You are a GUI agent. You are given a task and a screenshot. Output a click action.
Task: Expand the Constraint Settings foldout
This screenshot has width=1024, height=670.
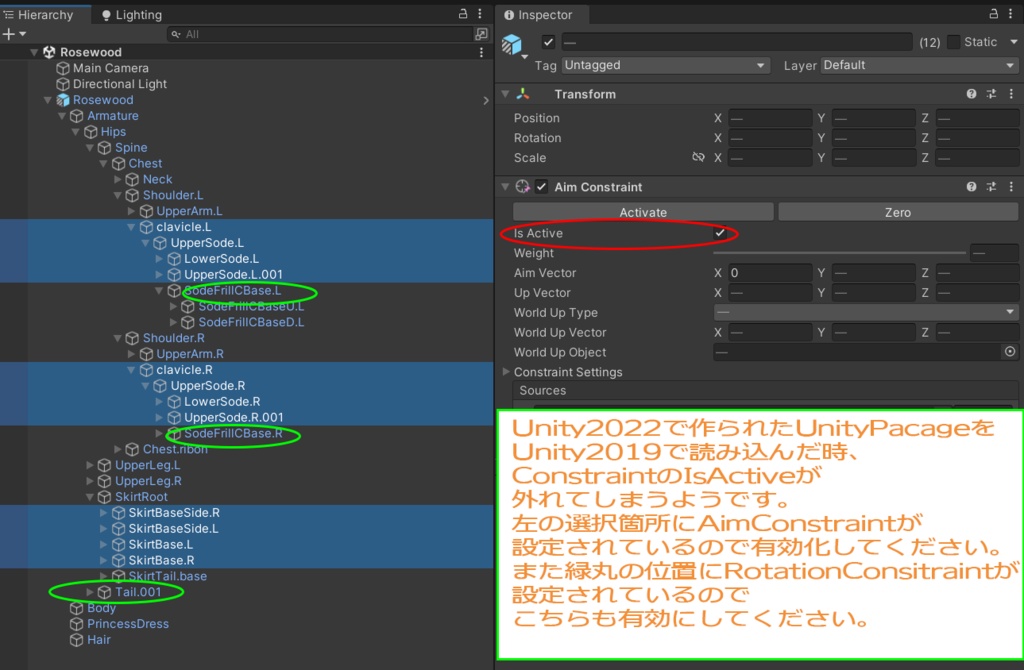click(505, 372)
